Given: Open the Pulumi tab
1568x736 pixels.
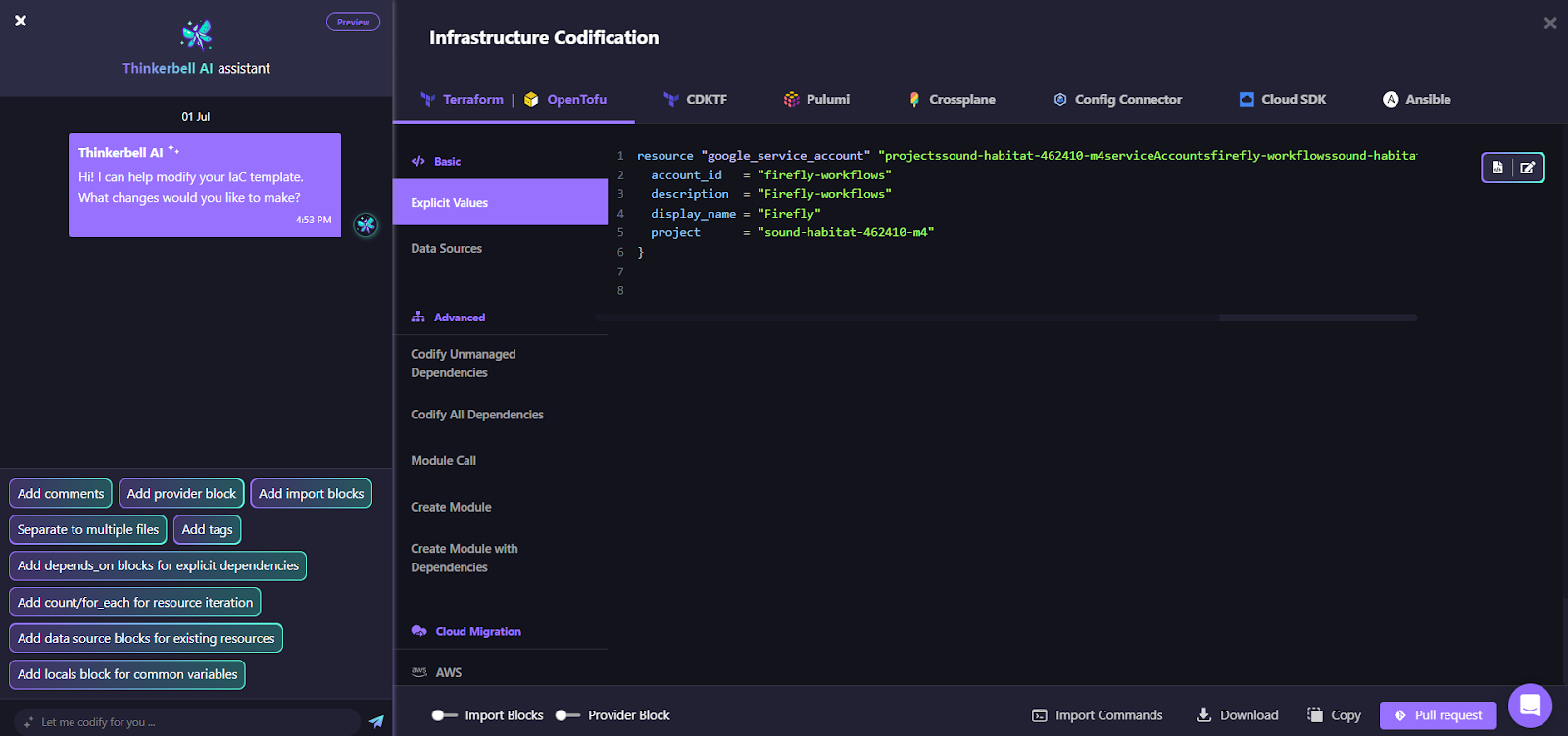Looking at the screenshot, I should (816, 99).
